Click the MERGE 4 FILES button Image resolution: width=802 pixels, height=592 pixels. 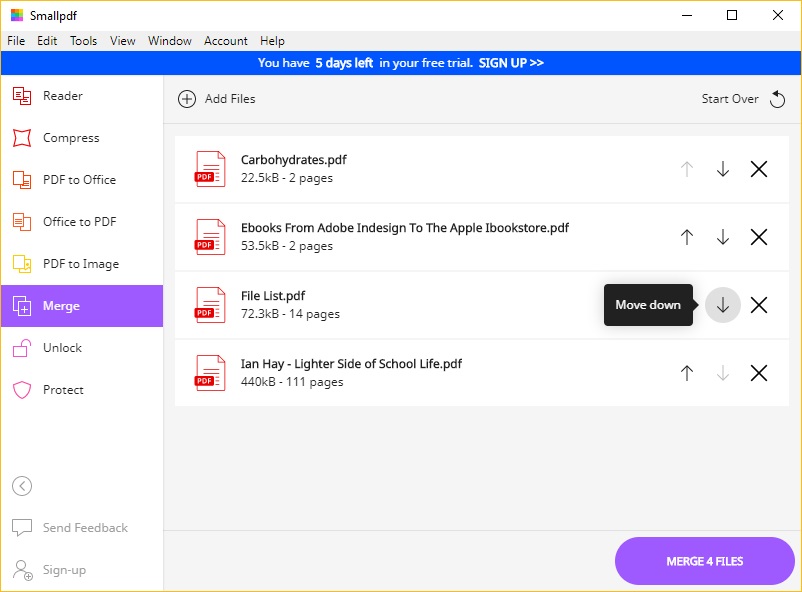click(x=704, y=561)
